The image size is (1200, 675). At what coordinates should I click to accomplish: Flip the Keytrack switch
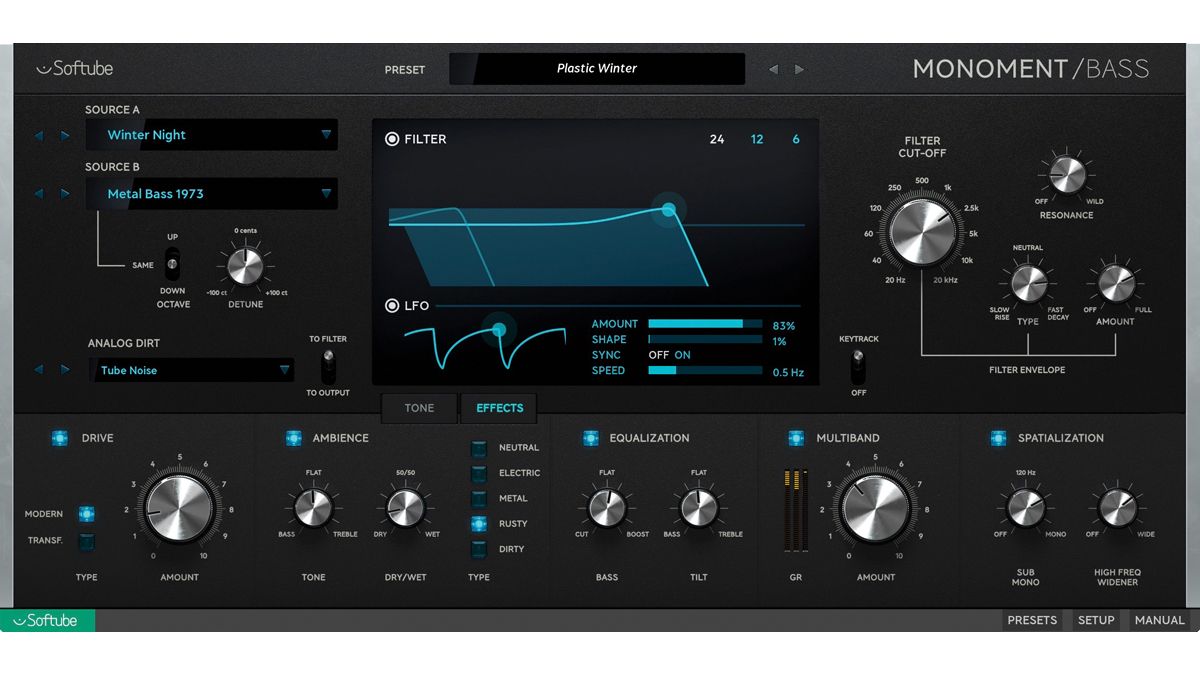856,367
